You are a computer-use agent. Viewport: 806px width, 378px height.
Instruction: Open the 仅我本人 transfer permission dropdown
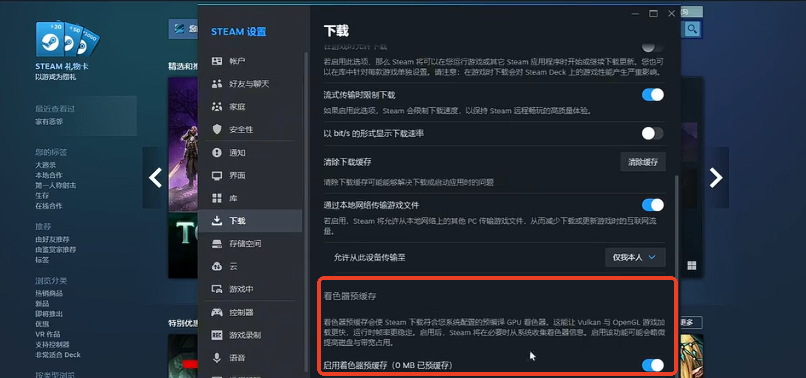(x=635, y=257)
